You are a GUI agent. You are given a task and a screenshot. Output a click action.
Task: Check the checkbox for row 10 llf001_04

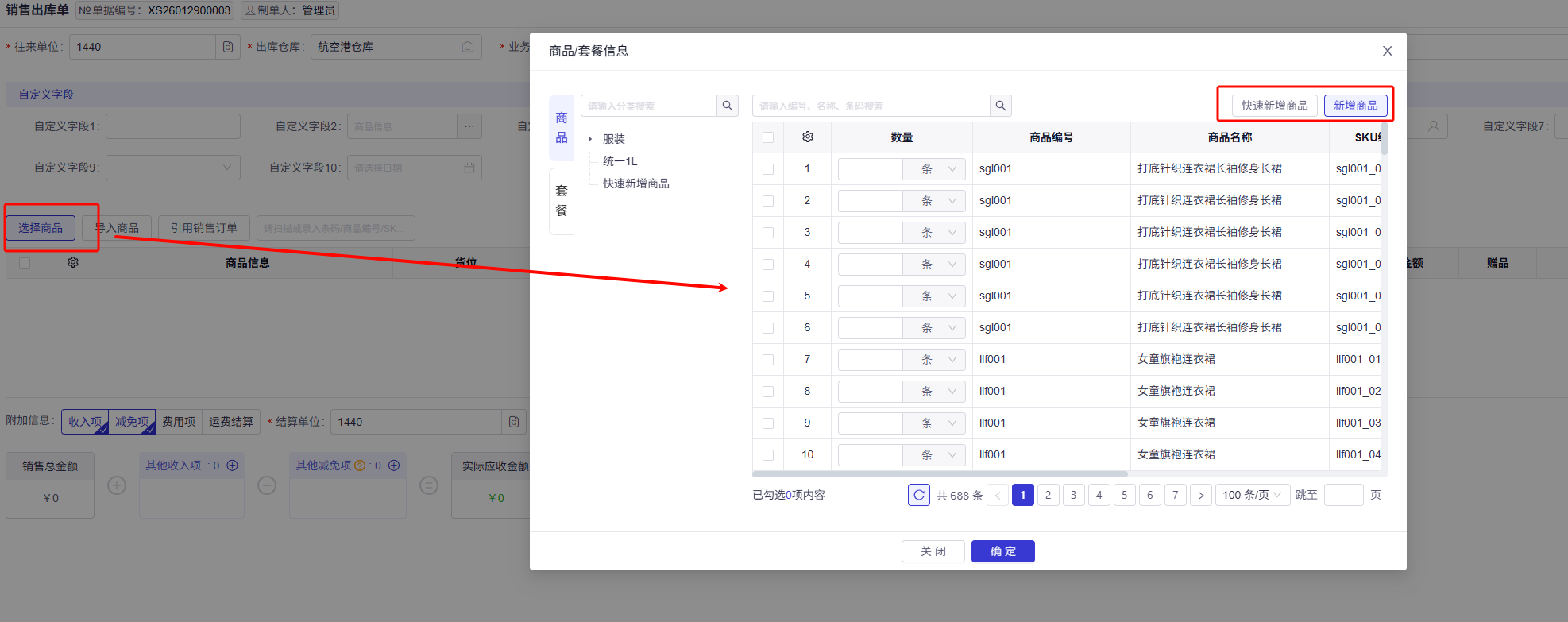pyautogui.click(x=768, y=455)
